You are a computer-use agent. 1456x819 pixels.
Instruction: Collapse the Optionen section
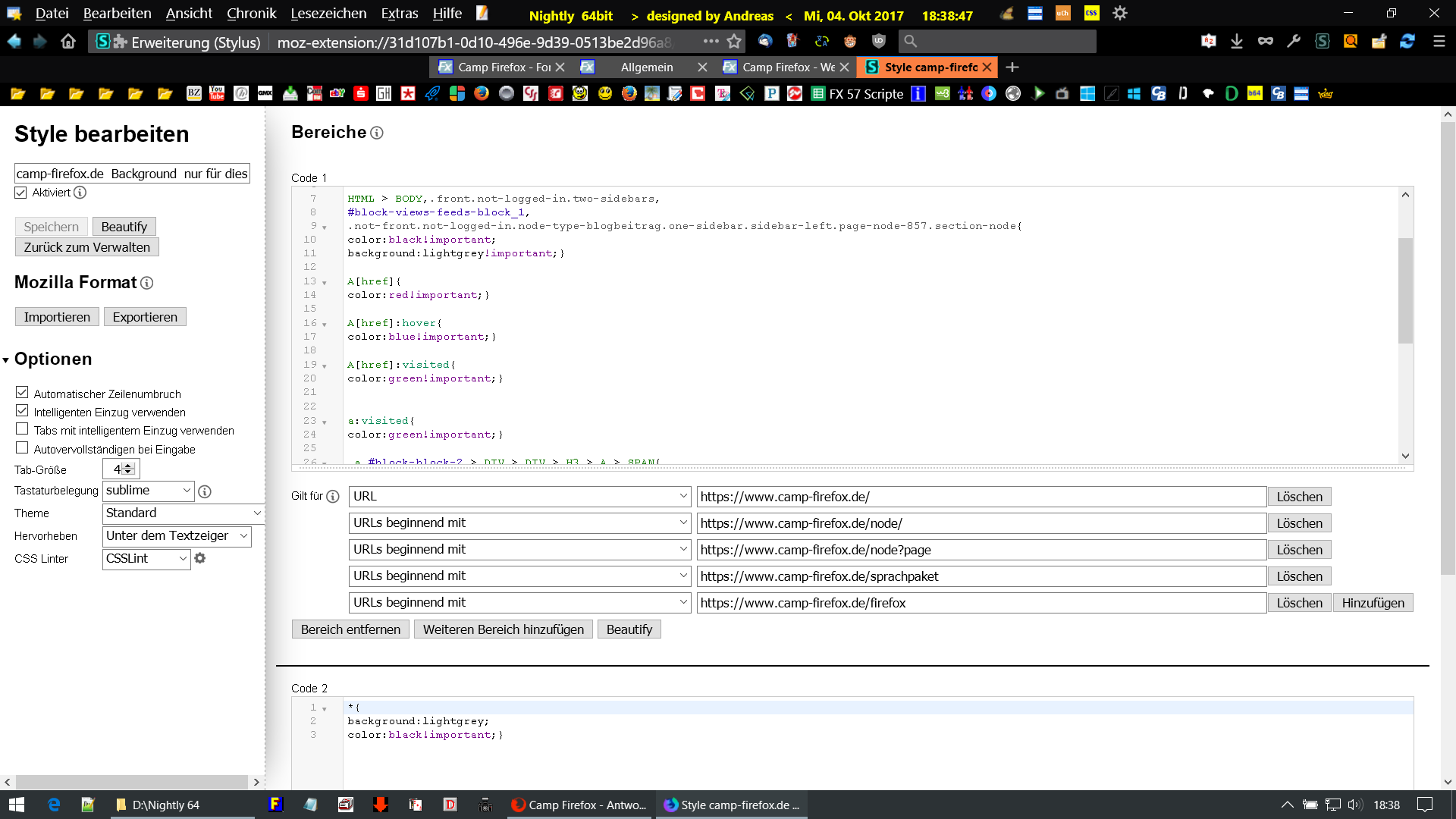[6, 360]
